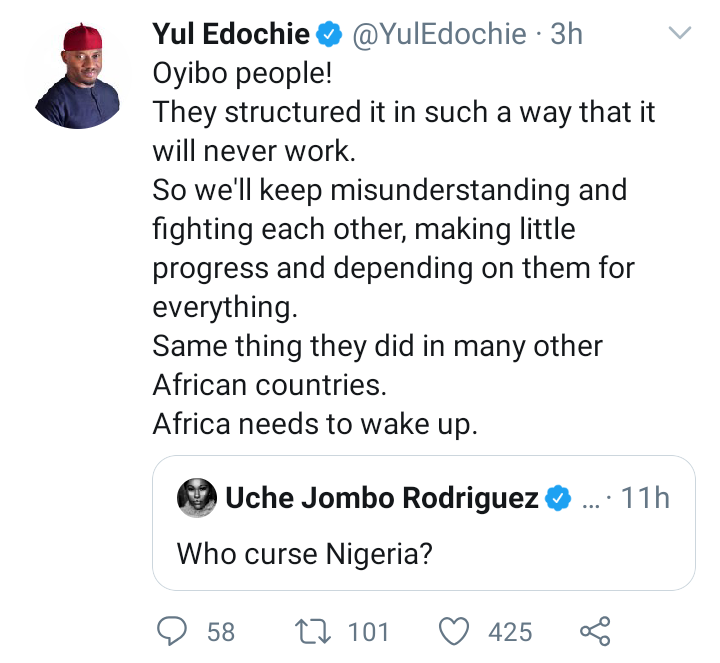The height and width of the screenshot is (663, 720).
Task: Click the 11h quoted tweet timestamp
Action: 644,497
